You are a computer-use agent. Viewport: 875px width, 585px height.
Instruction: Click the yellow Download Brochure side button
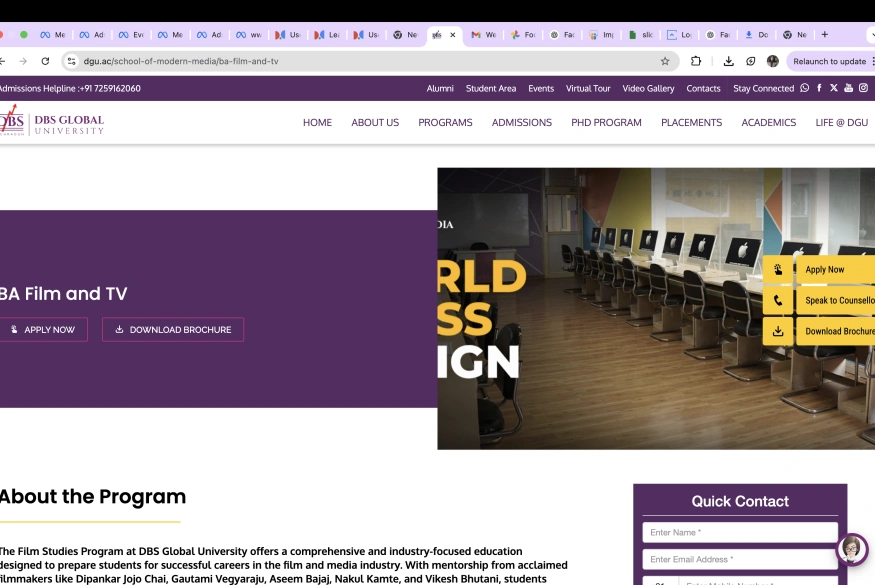pyautogui.click(x=835, y=331)
